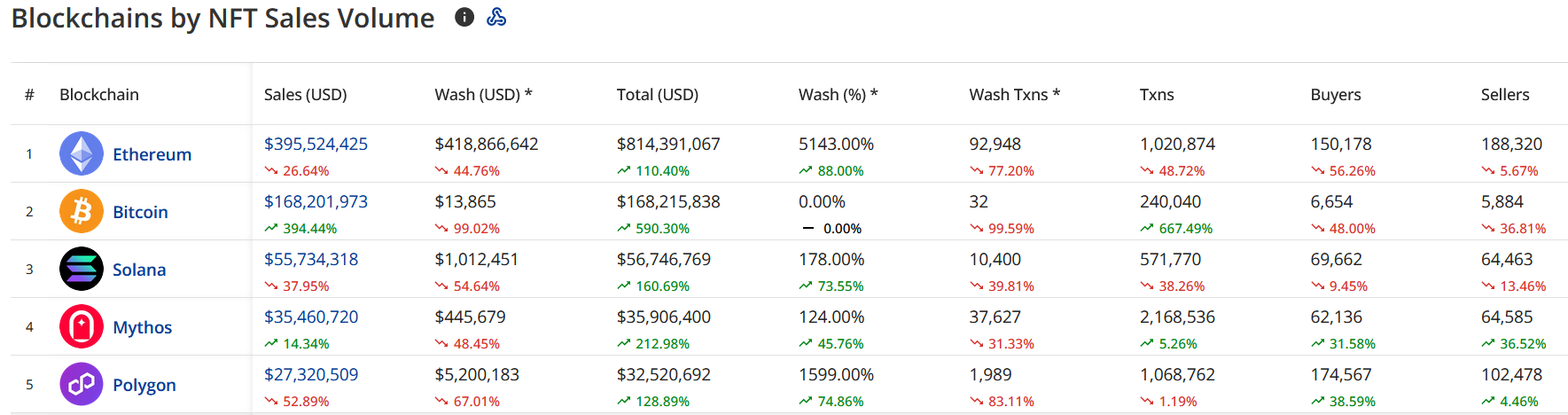Click the Polygon logo icon
This screenshot has width=1568, height=415.
82,384
